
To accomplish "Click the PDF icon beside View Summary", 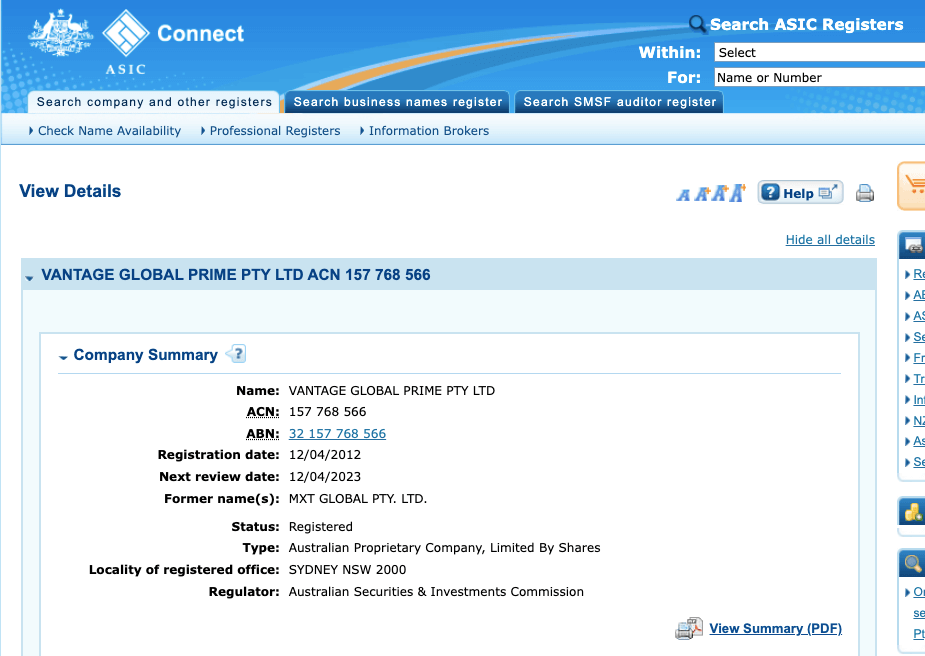I will point(689,629).
